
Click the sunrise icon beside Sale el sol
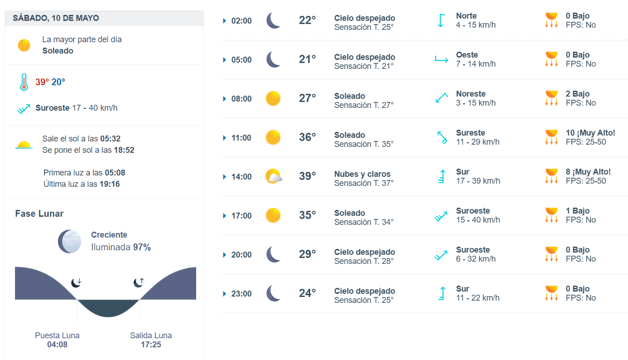(24, 145)
